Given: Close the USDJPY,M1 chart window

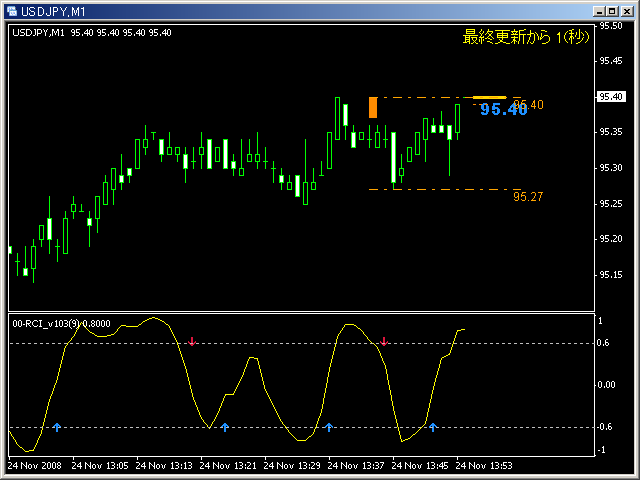Looking at the screenshot, I should pos(627,11).
